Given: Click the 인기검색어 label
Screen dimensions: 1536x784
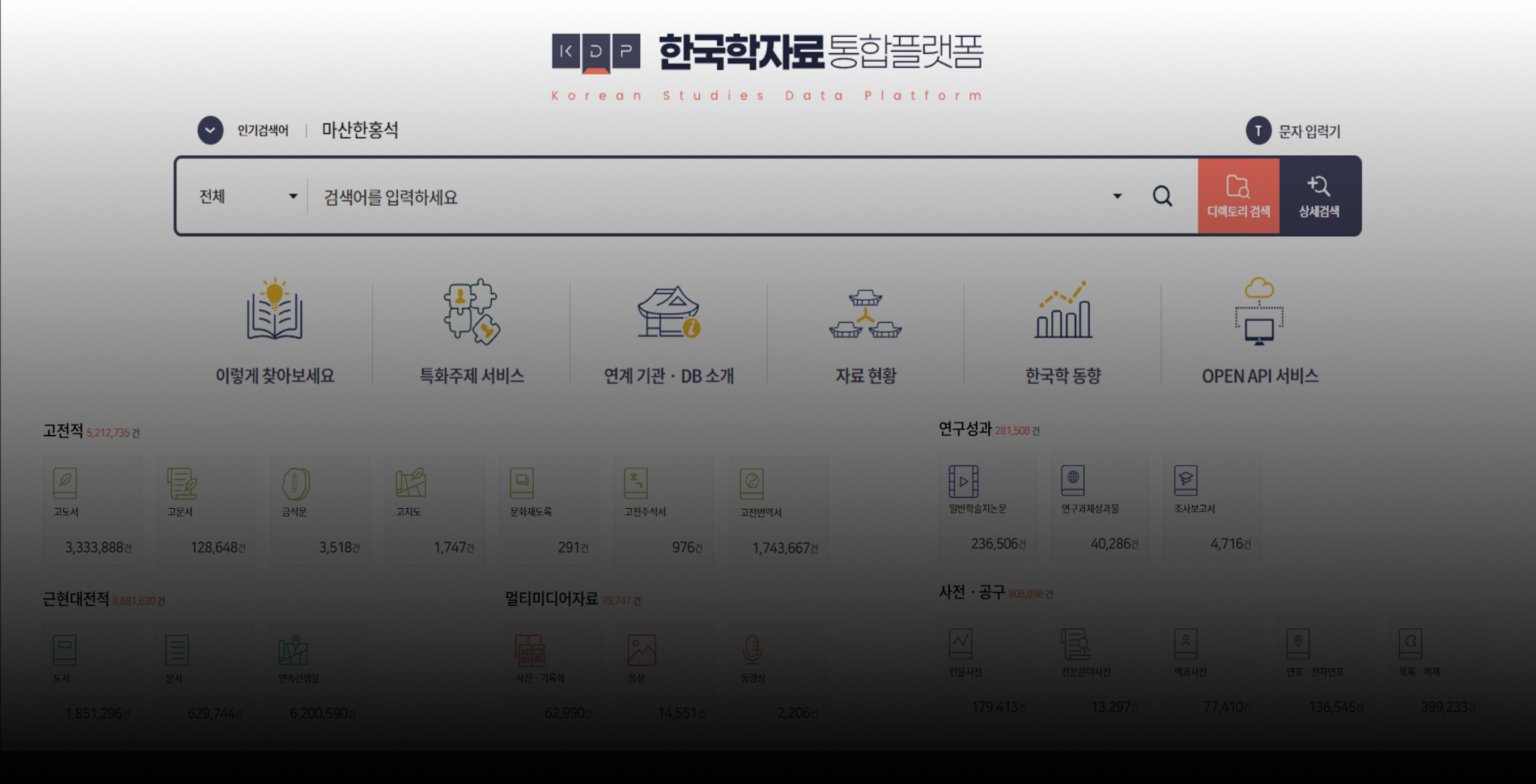Looking at the screenshot, I should 263,130.
